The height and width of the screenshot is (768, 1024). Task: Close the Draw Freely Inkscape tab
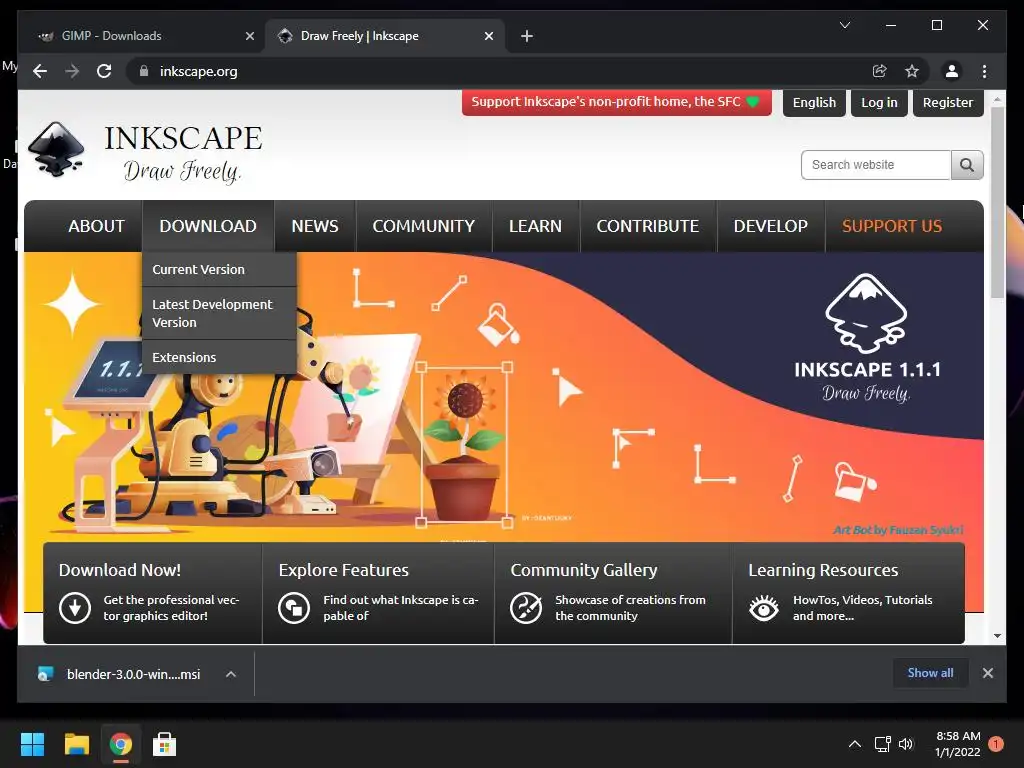pos(488,36)
